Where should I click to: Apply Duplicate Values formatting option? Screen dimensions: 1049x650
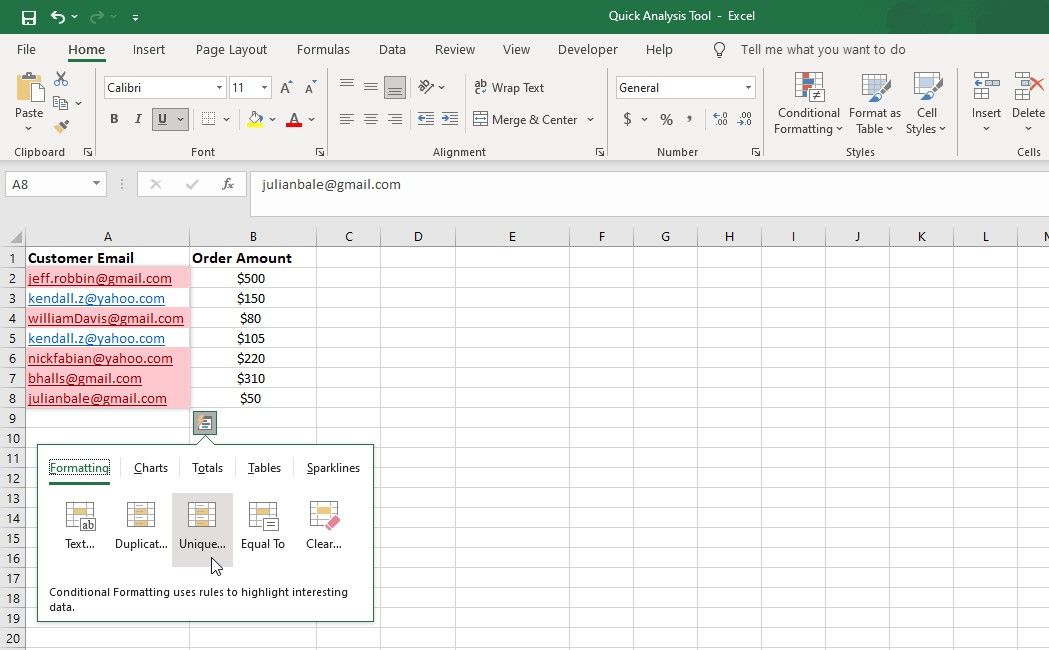141,526
